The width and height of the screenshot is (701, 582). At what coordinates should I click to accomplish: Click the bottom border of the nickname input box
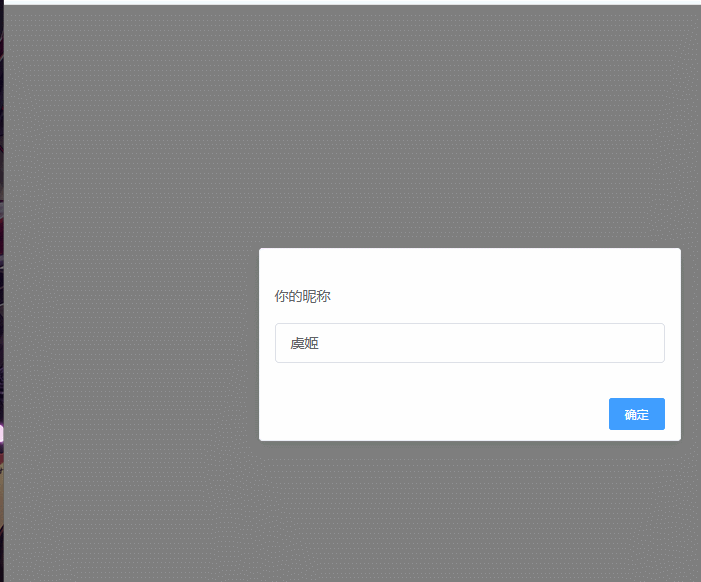[x=469, y=362]
